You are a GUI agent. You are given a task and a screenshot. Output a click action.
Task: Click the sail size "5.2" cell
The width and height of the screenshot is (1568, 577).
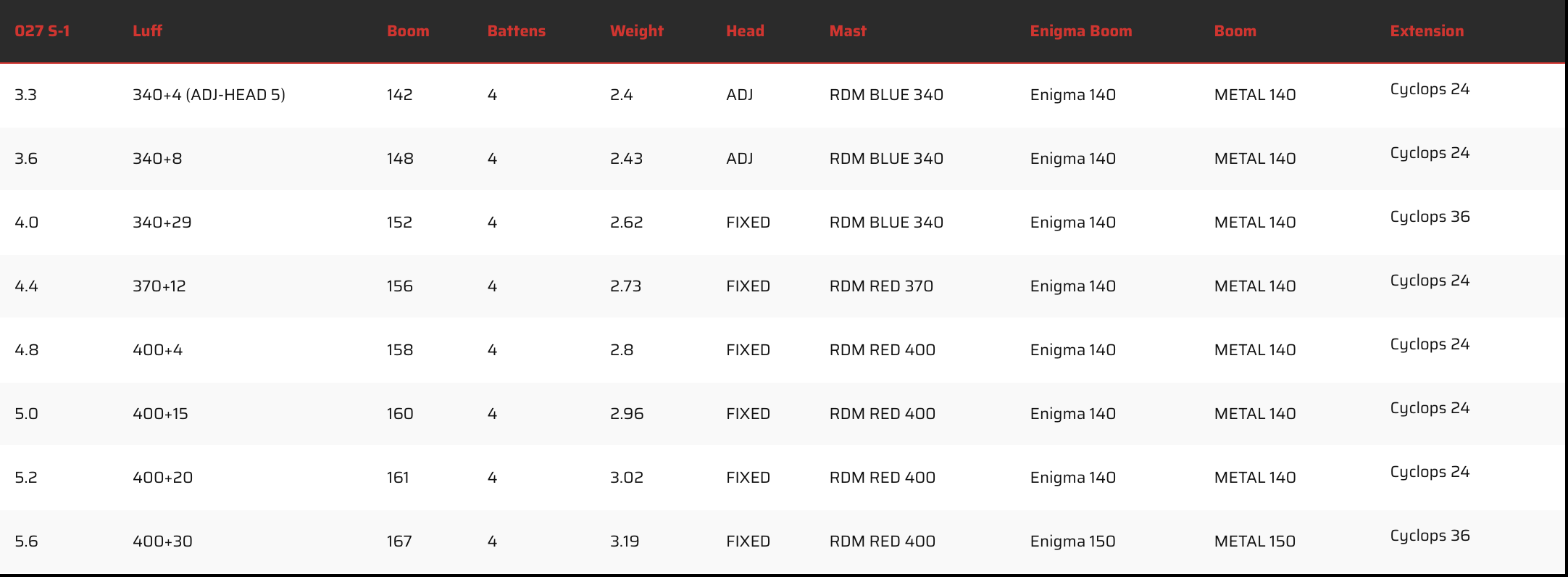26,478
